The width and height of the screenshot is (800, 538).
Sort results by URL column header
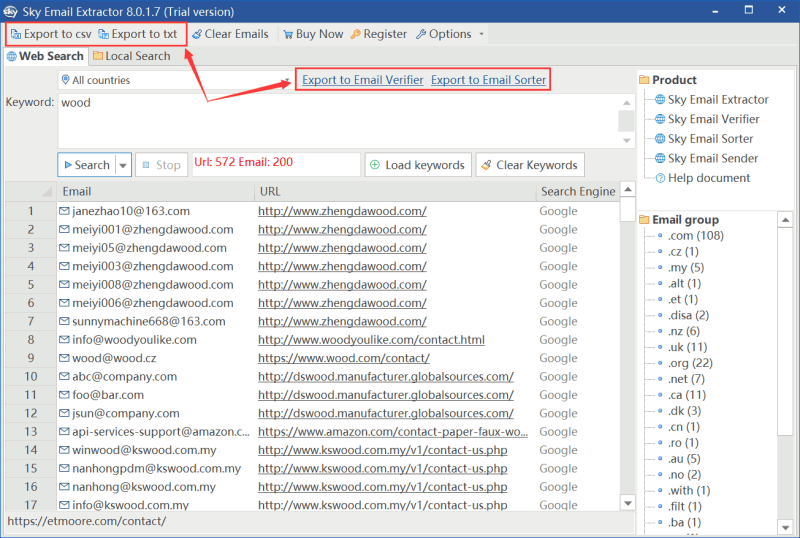click(395, 191)
